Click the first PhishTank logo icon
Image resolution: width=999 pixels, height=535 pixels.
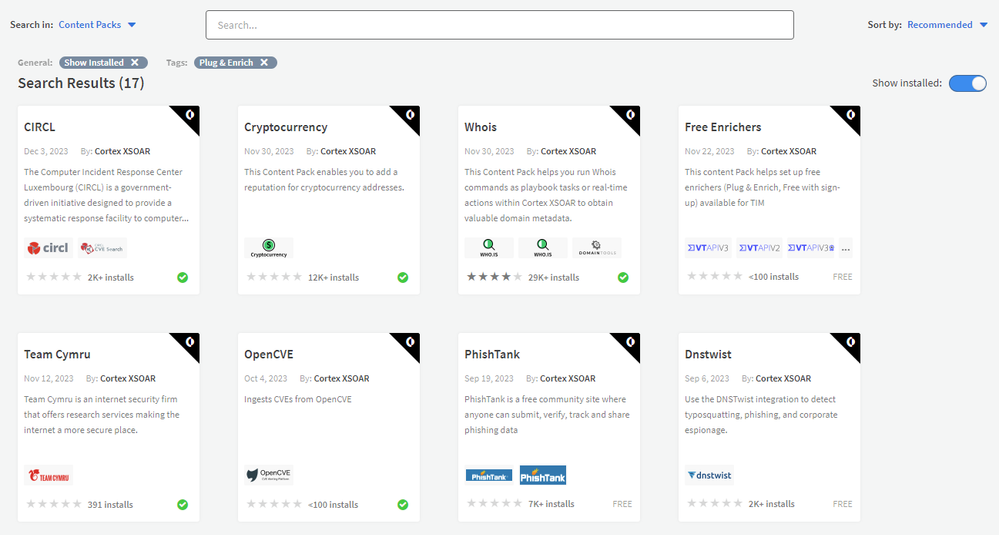click(x=489, y=475)
